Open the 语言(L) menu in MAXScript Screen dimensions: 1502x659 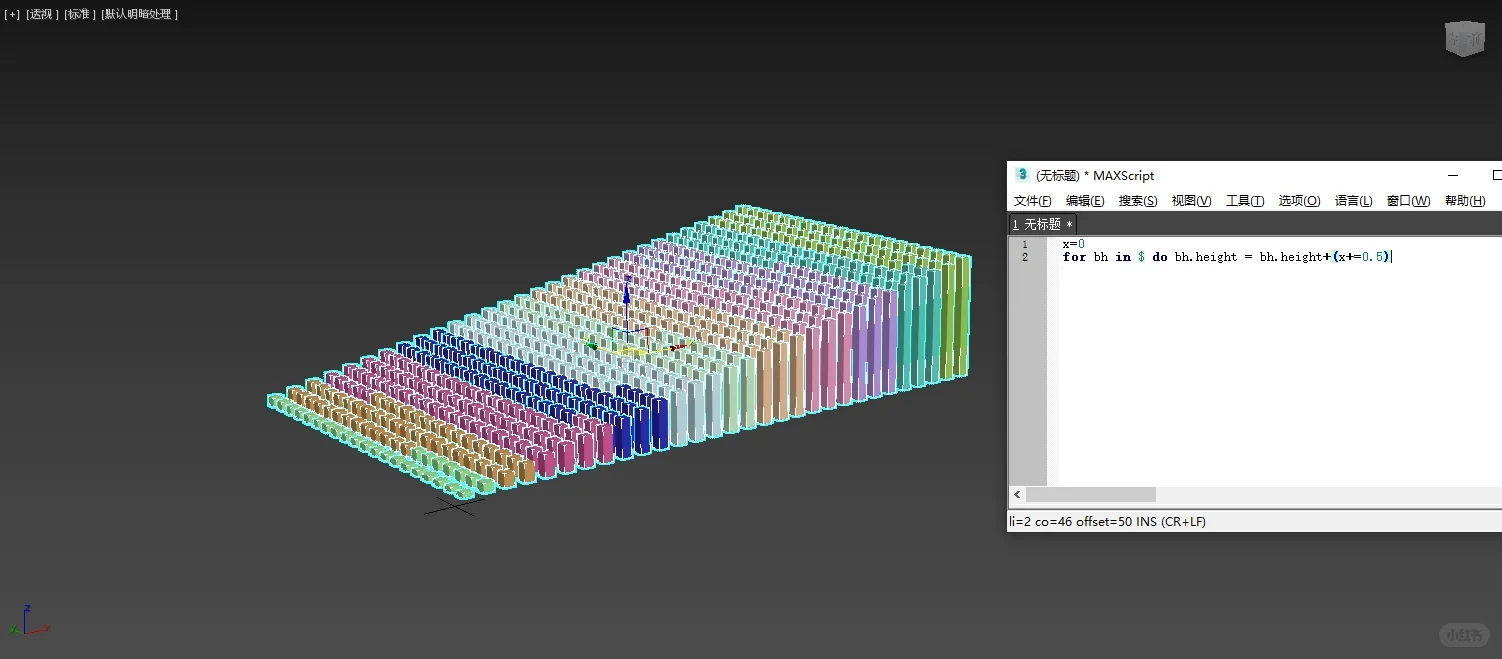(x=1353, y=200)
